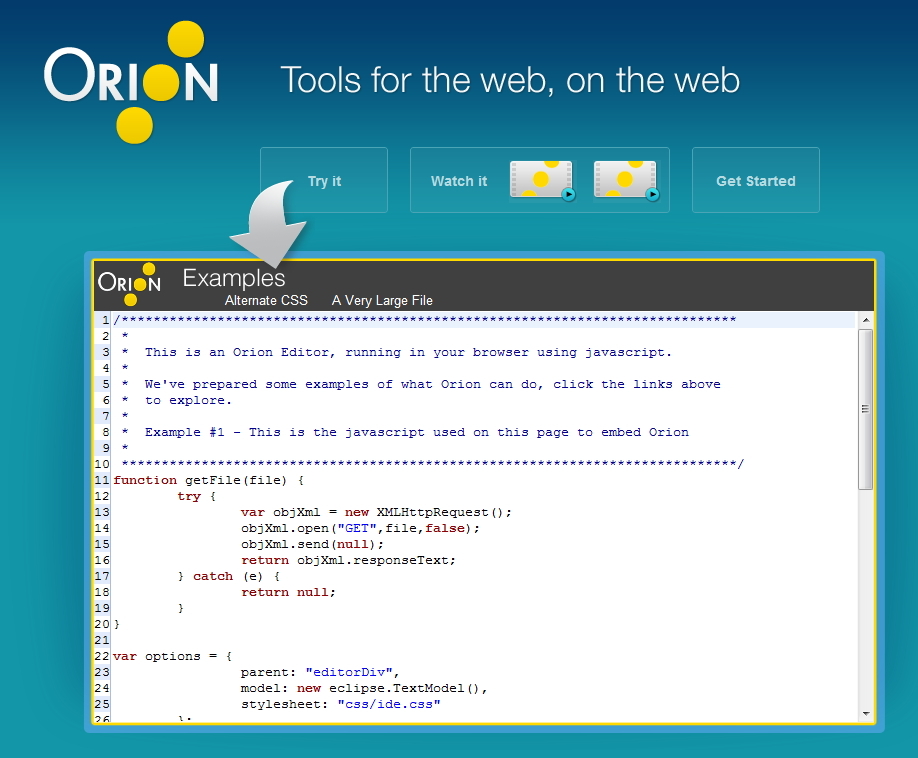Click the line 'function getFile(file) {'

[x=208, y=480]
